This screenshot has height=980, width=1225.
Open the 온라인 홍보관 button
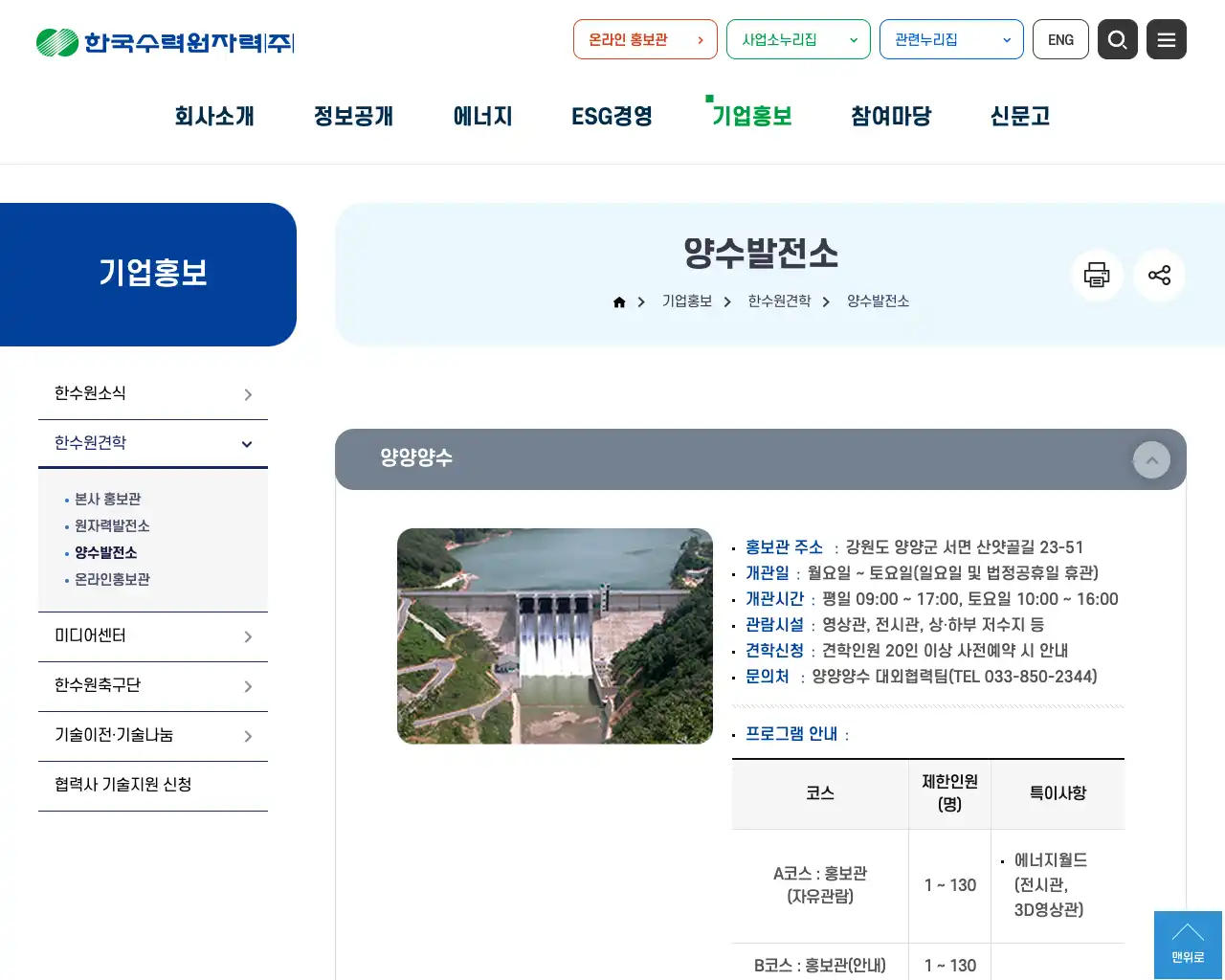[x=645, y=39]
